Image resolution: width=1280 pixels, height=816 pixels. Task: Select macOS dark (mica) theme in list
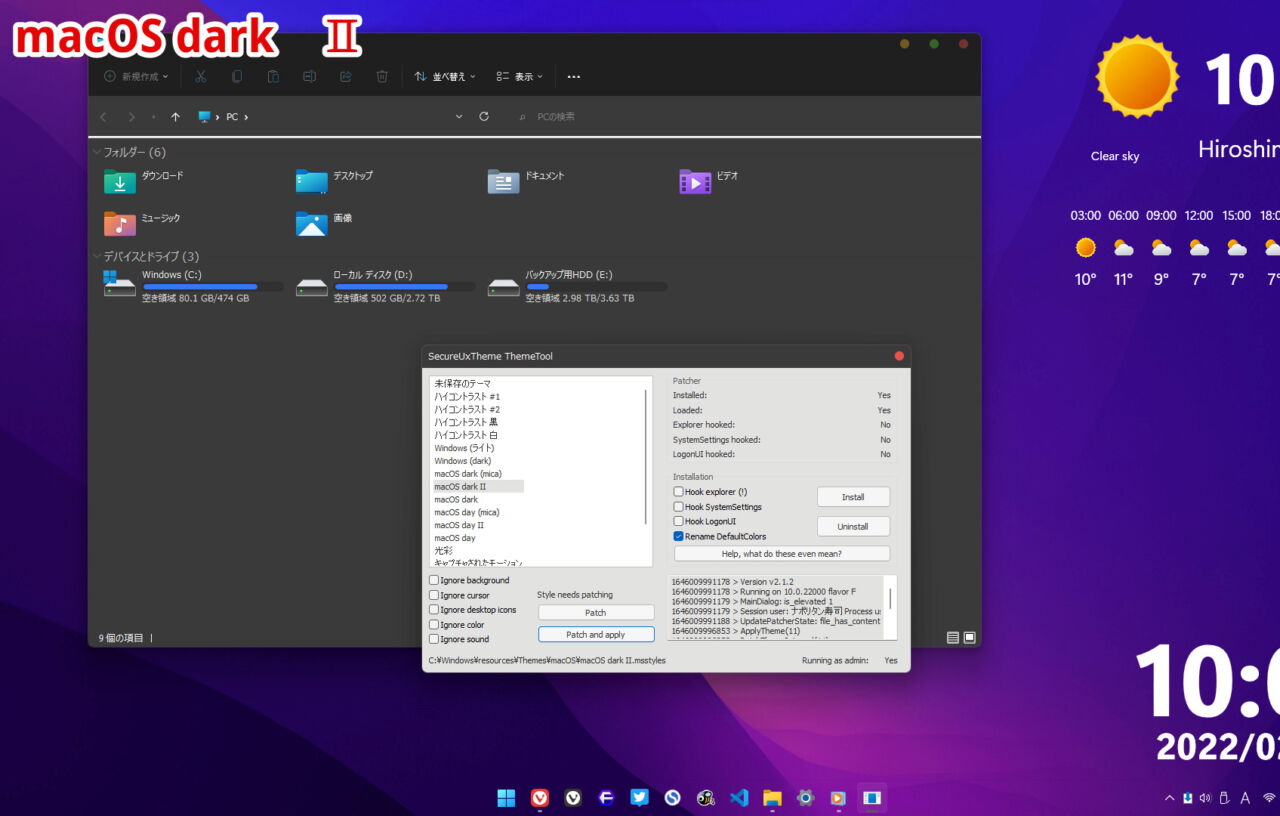[468, 474]
